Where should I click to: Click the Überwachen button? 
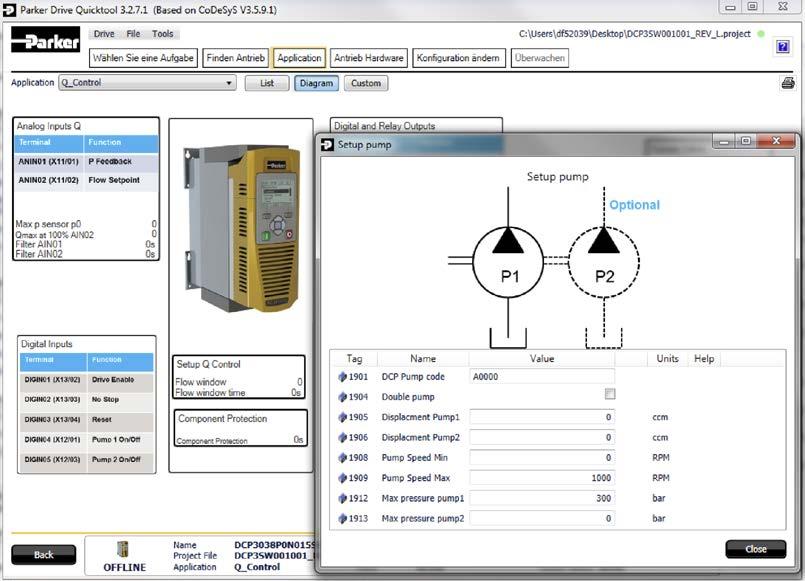540,58
